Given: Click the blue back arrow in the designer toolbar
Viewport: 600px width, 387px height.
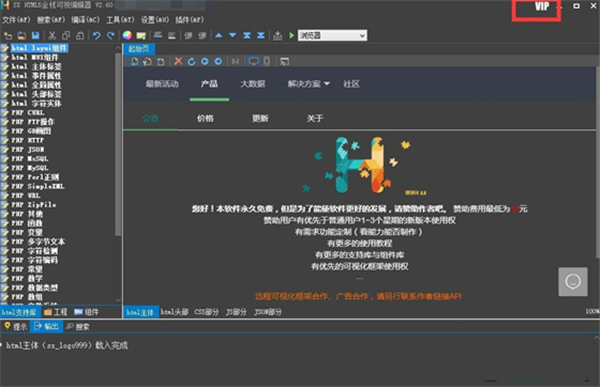Looking at the screenshot, I should coord(205,61).
